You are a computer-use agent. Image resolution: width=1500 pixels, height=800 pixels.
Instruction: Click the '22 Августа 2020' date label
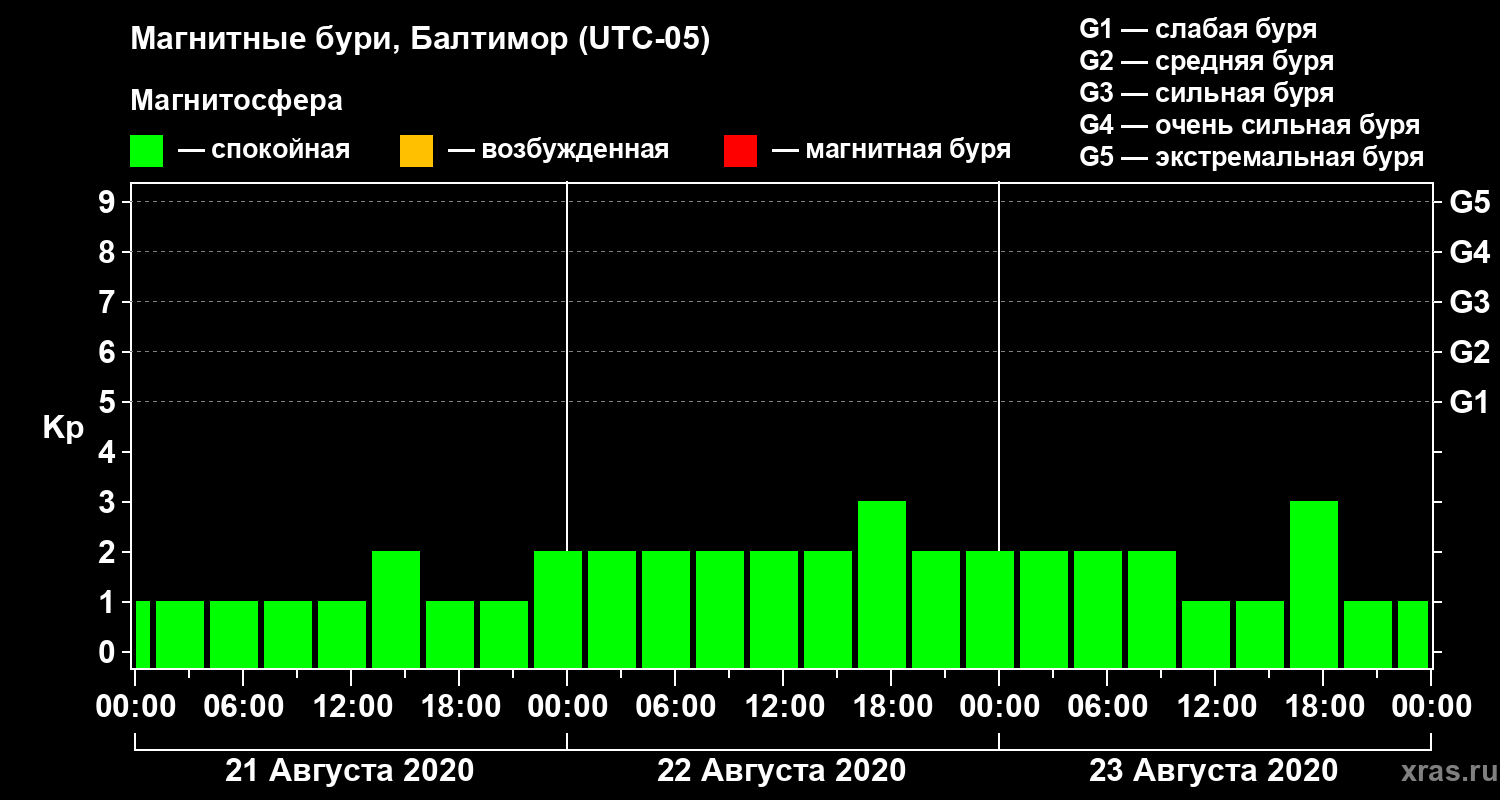(x=781, y=771)
